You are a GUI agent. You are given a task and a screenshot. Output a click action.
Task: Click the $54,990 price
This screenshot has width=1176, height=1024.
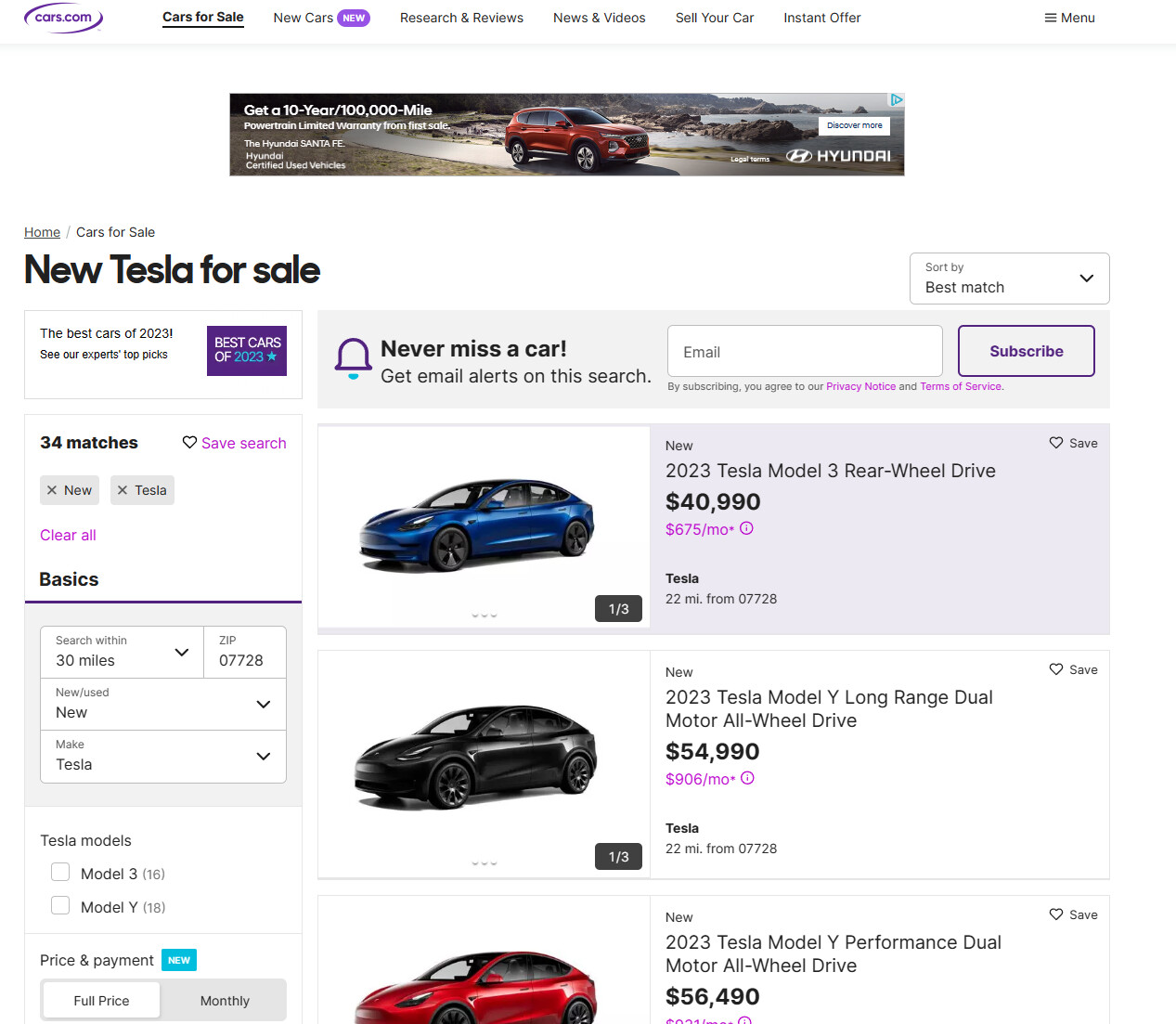click(x=713, y=752)
